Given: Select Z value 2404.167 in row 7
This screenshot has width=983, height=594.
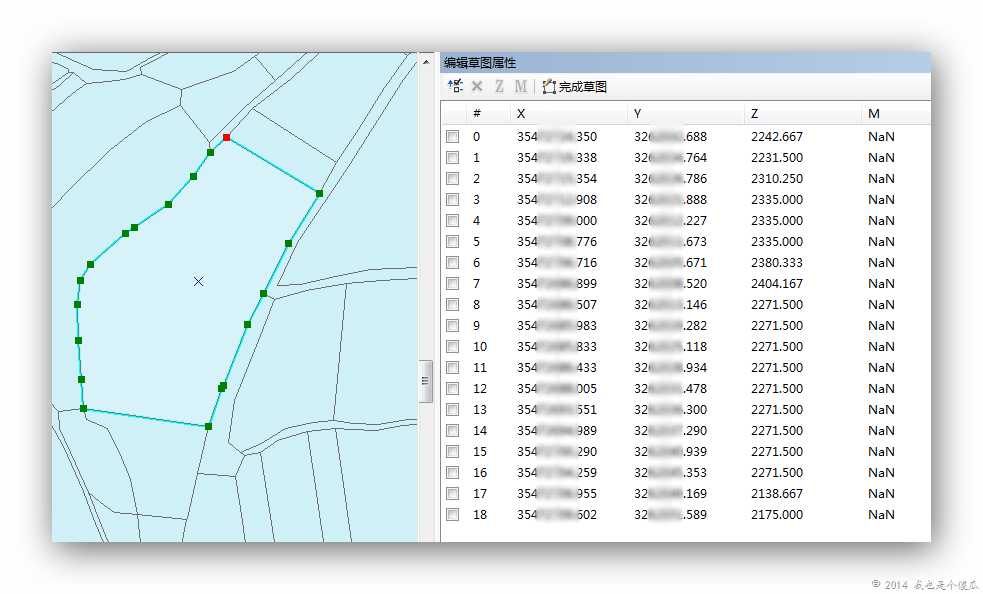Looking at the screenshot, I should (x=777, y=284).
